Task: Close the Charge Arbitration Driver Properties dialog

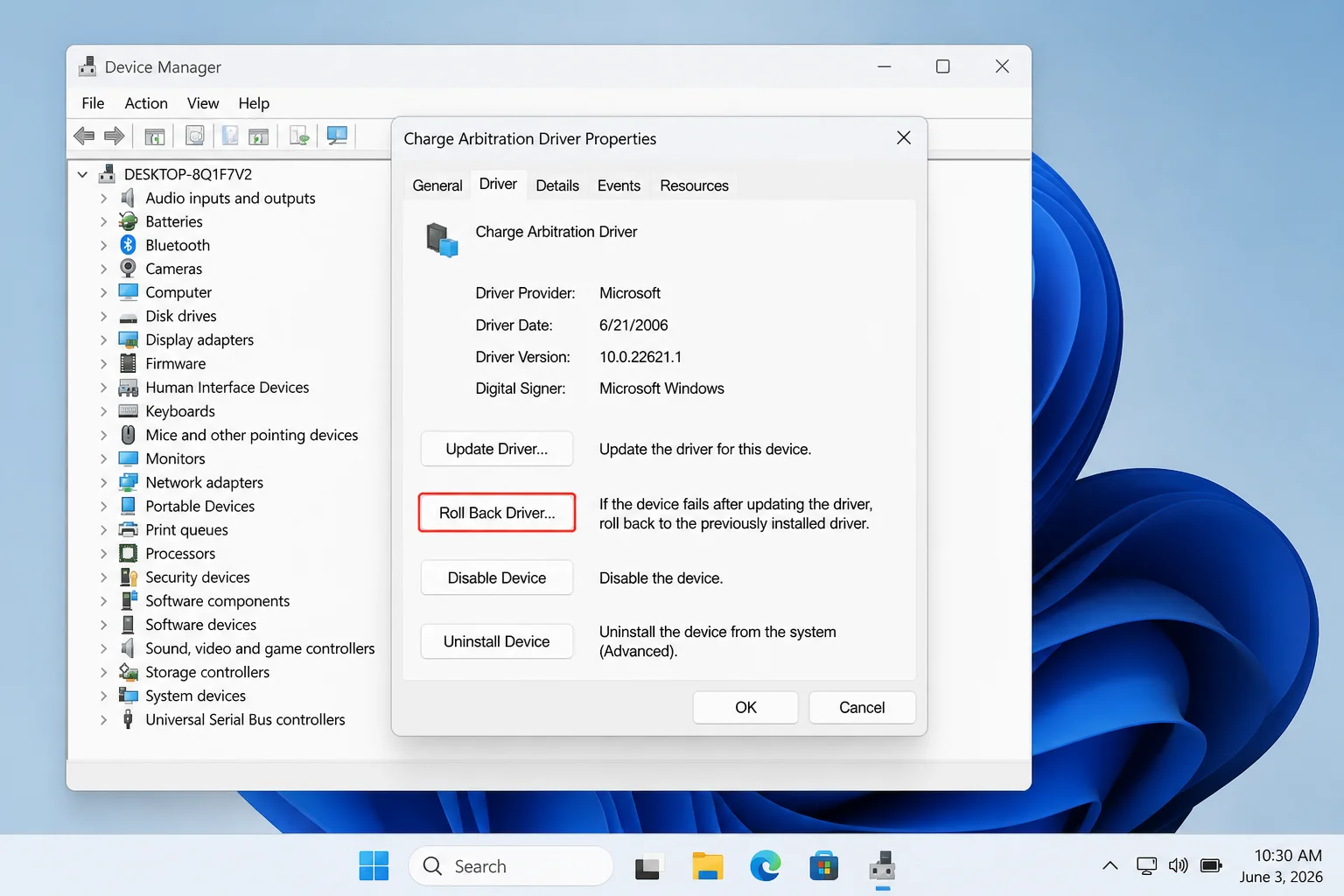Action: click(x=904, y=137)
